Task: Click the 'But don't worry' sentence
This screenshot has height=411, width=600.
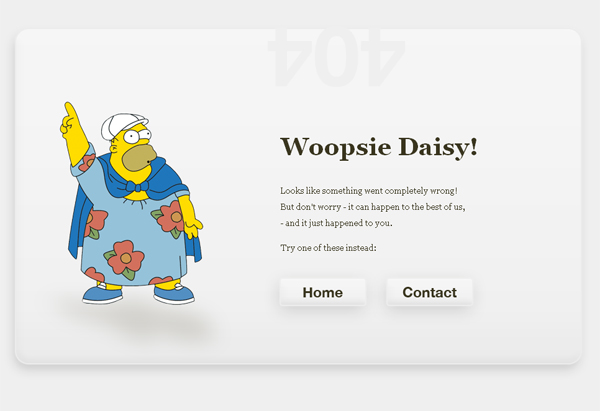Action: (x=373, y=207)
